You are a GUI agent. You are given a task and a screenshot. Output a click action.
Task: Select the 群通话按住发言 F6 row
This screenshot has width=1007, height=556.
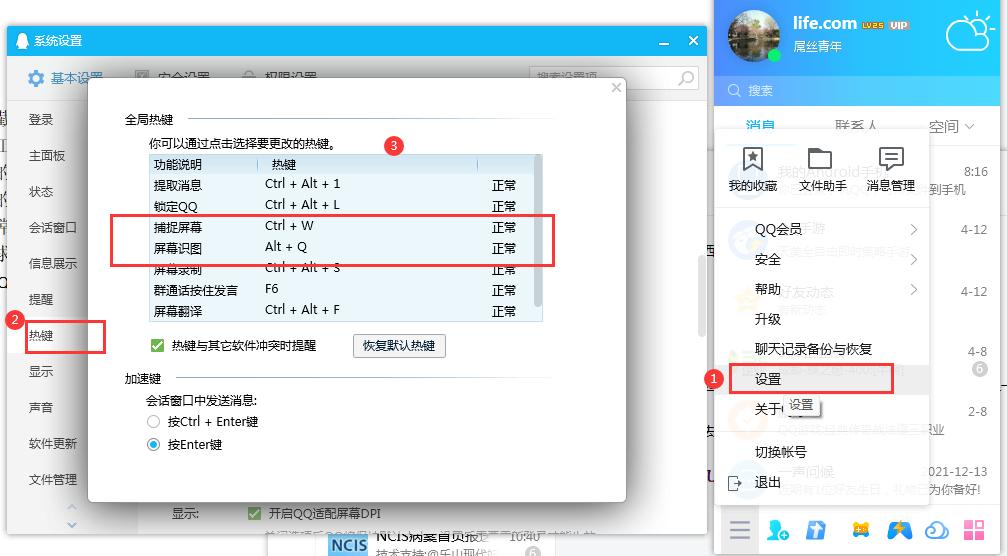(x=342, y=290)
